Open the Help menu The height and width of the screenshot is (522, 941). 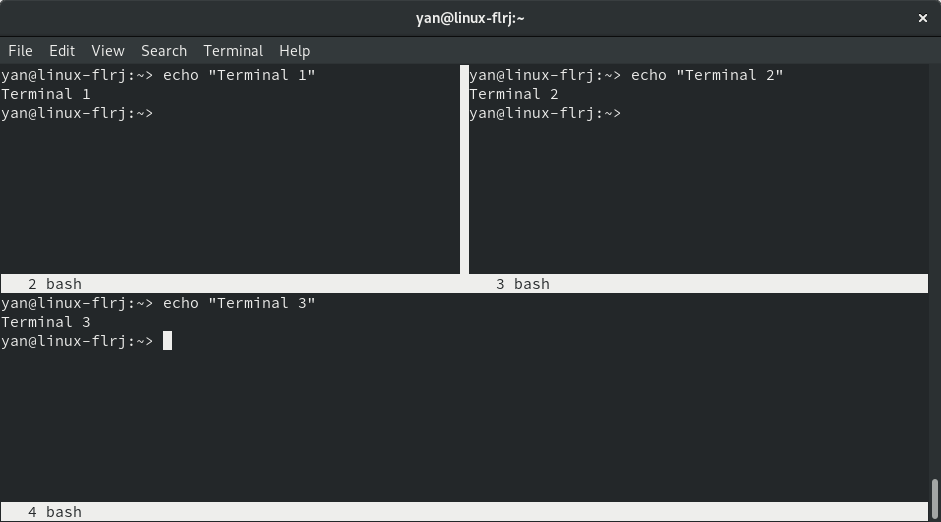[x=295, y=51]
